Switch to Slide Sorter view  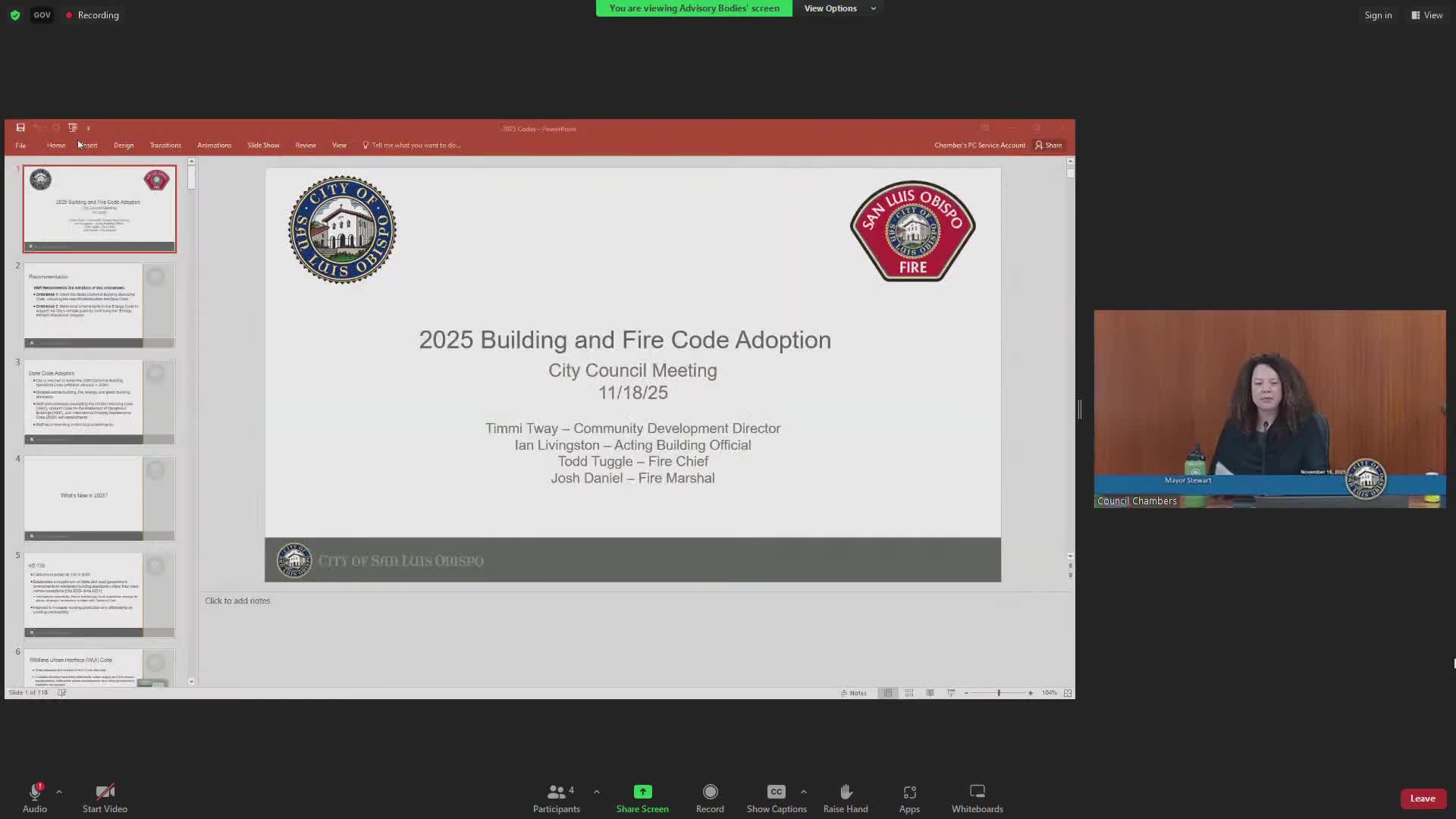point(908,692)
